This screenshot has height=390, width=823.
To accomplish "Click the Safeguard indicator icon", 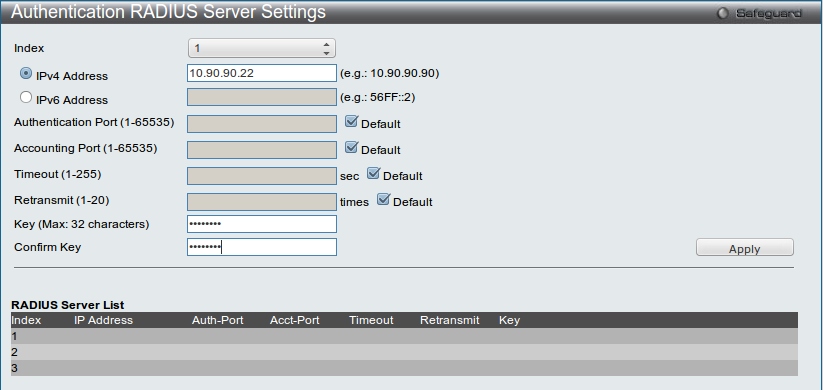I will click(x=723, y=14).
